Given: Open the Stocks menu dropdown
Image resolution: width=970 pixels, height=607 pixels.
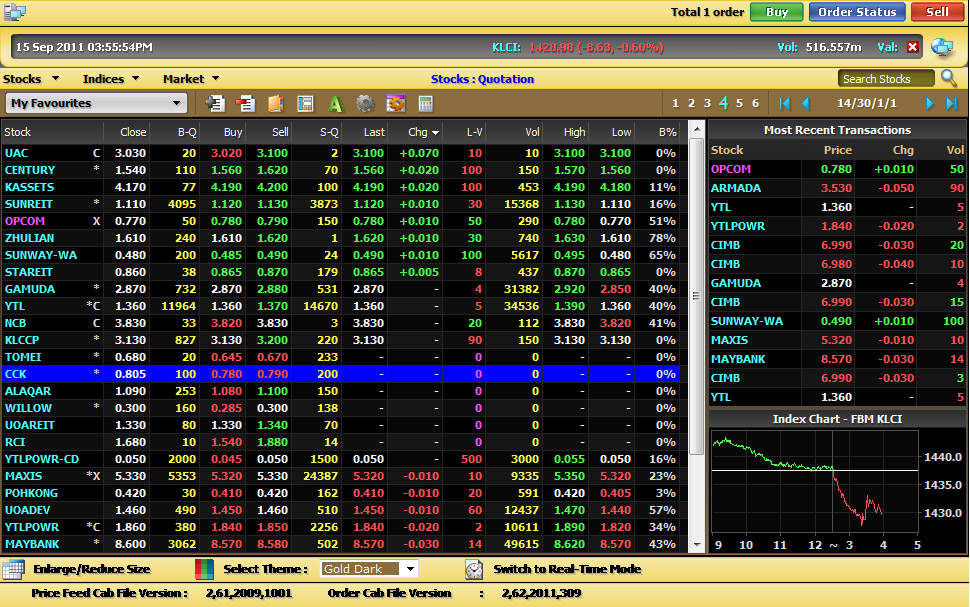Looking at the screenshot, I should (31, 79).
